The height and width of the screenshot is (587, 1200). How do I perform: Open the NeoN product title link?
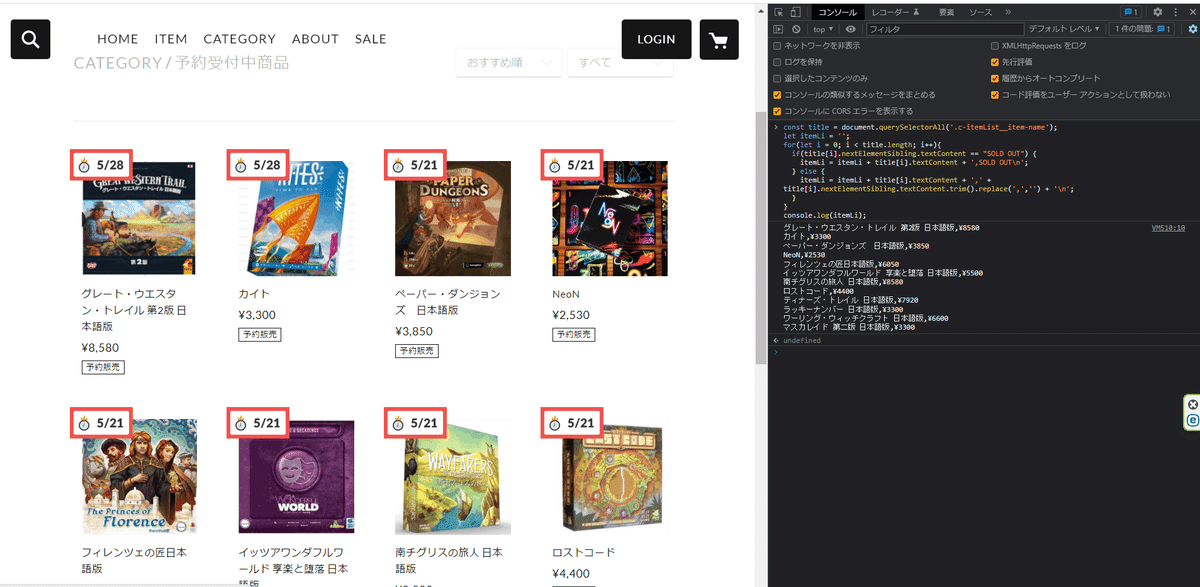point(566,294)
